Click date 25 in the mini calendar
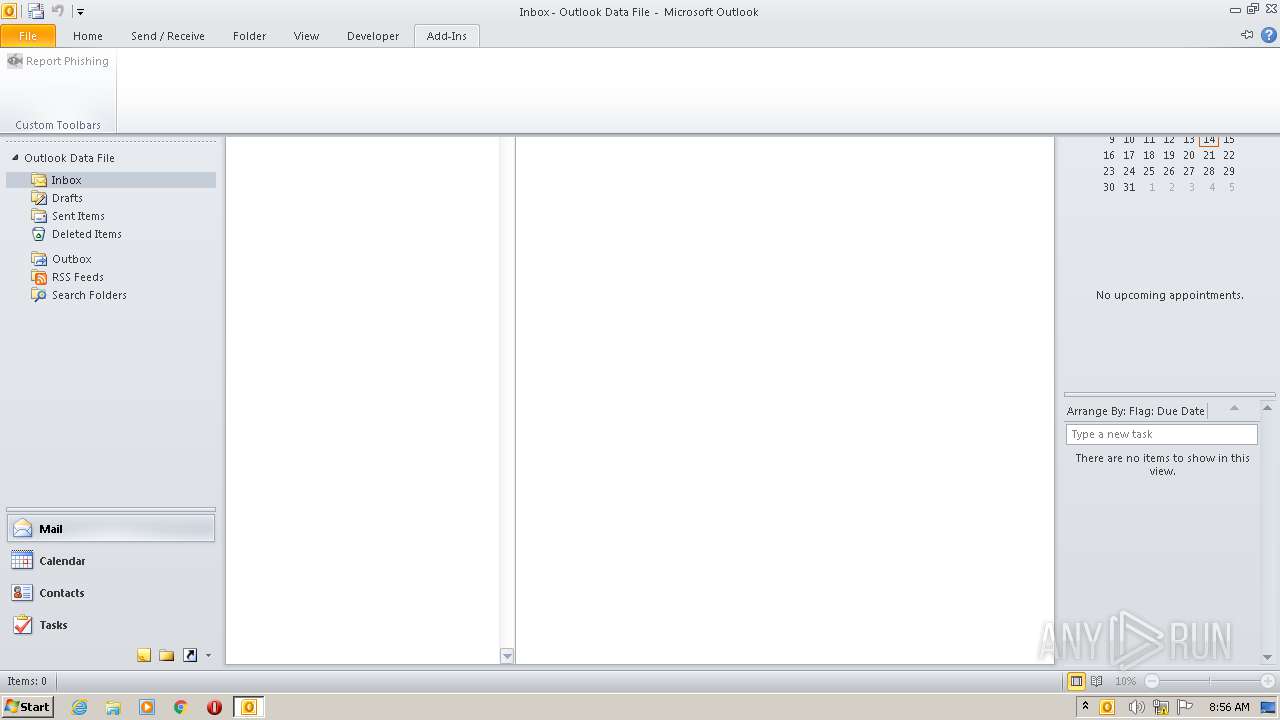The image size is (1280, 720). coord(1149,171)
